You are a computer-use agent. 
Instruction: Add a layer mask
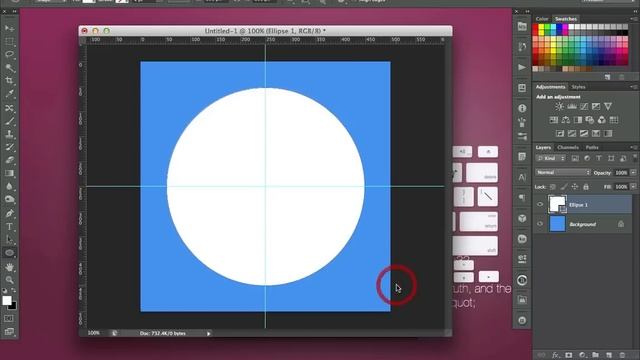[569, 355]
